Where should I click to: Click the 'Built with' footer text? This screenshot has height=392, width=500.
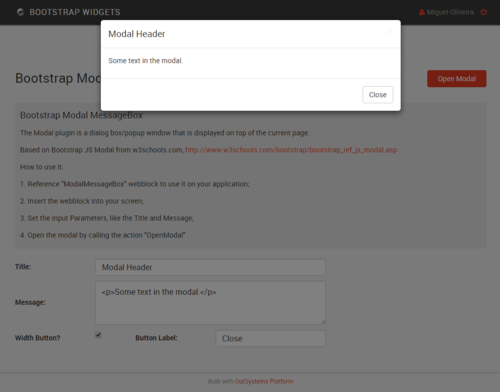click(x=221, y=381)
